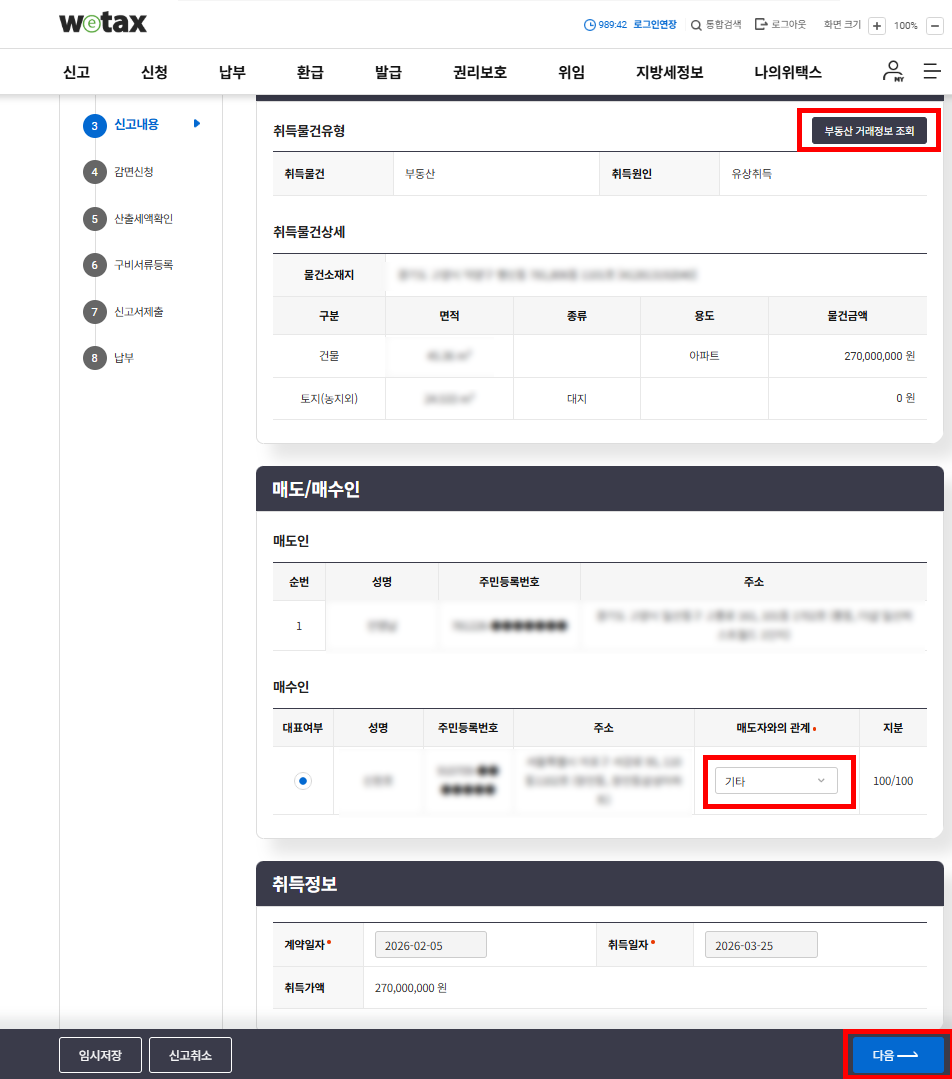This screenshot has height=1079, width=952.
Task: Click the 로그아웃 logout icon
Action: 761,24
